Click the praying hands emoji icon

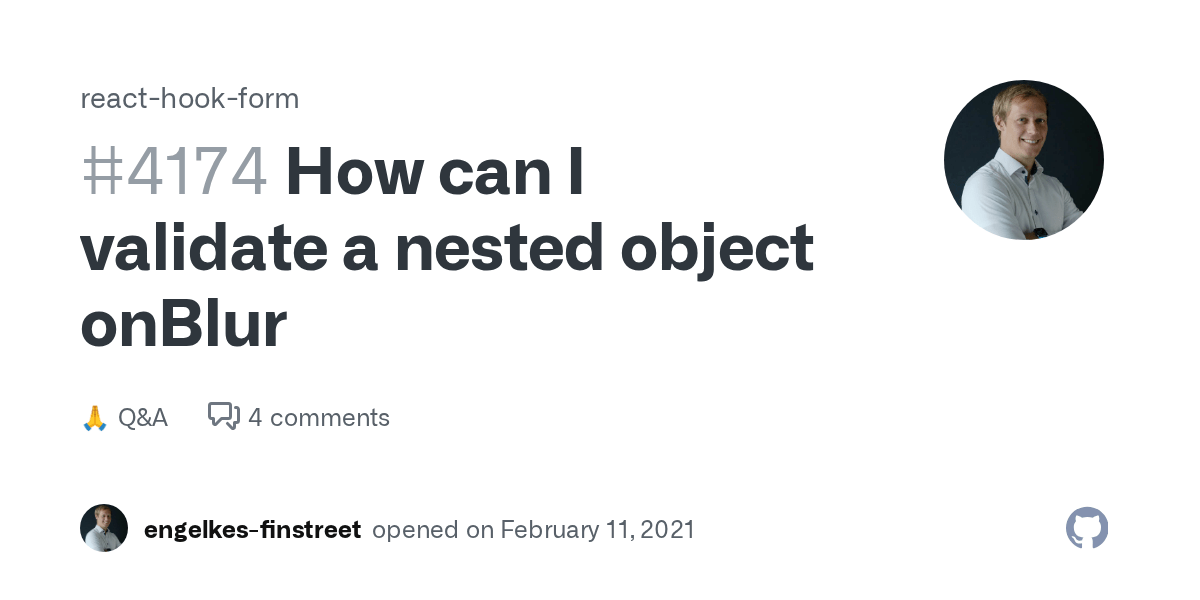(x=94, y=417)
